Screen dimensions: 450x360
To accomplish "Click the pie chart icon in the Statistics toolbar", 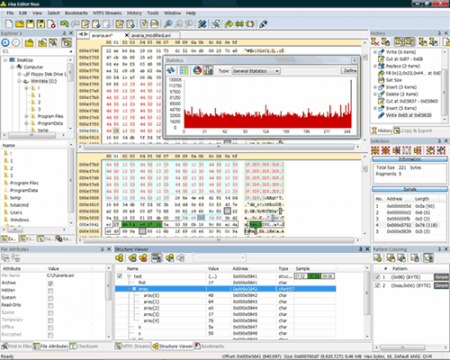I will click(x=197, y=70).
